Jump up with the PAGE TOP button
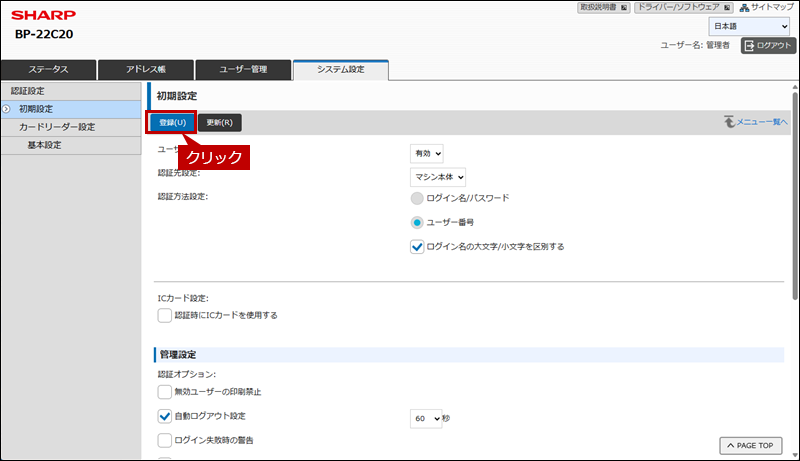 tap(748, 445)
